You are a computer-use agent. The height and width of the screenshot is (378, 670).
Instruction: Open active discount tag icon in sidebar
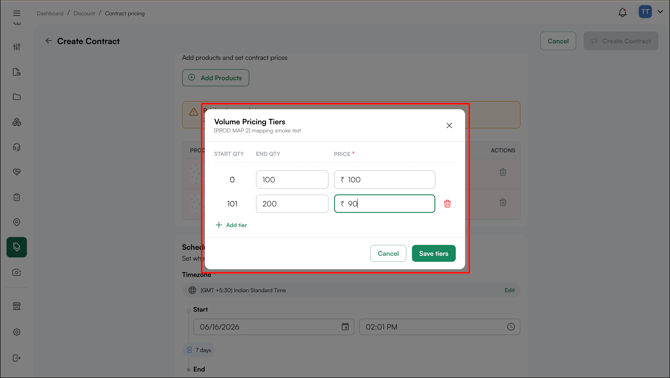click(x=17, y=247)
